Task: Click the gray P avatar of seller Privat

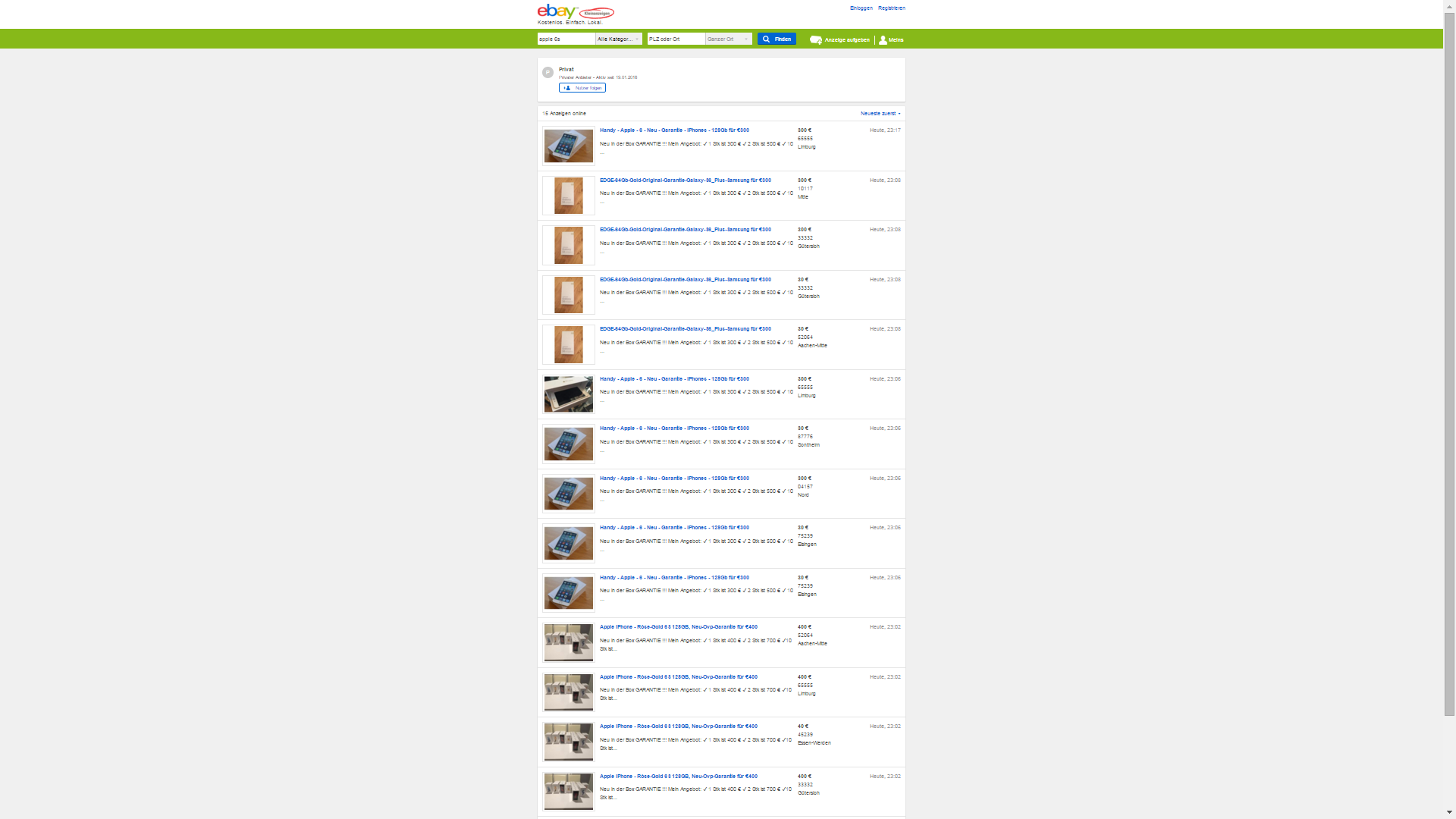Action: point(548,73)
